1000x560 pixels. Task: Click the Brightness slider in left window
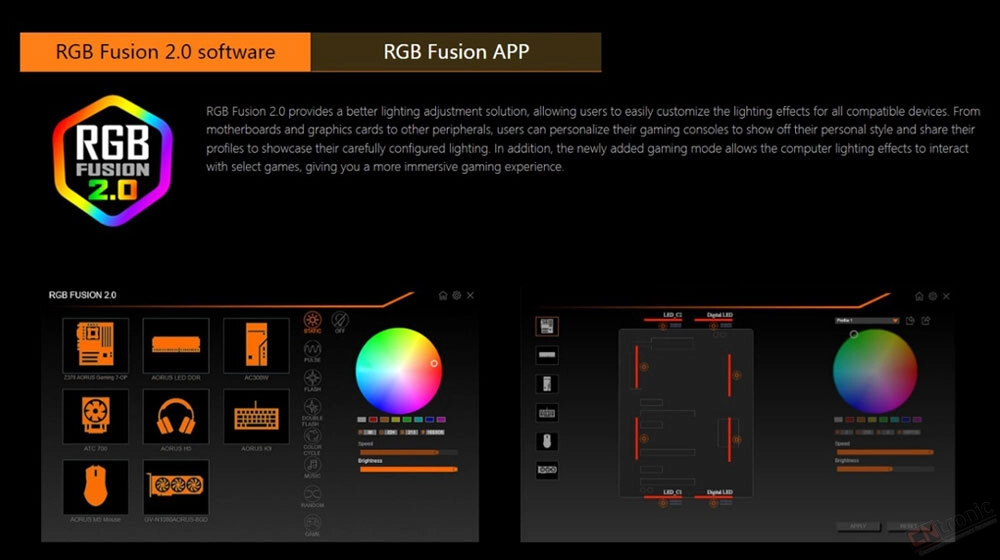coord(408,468)
